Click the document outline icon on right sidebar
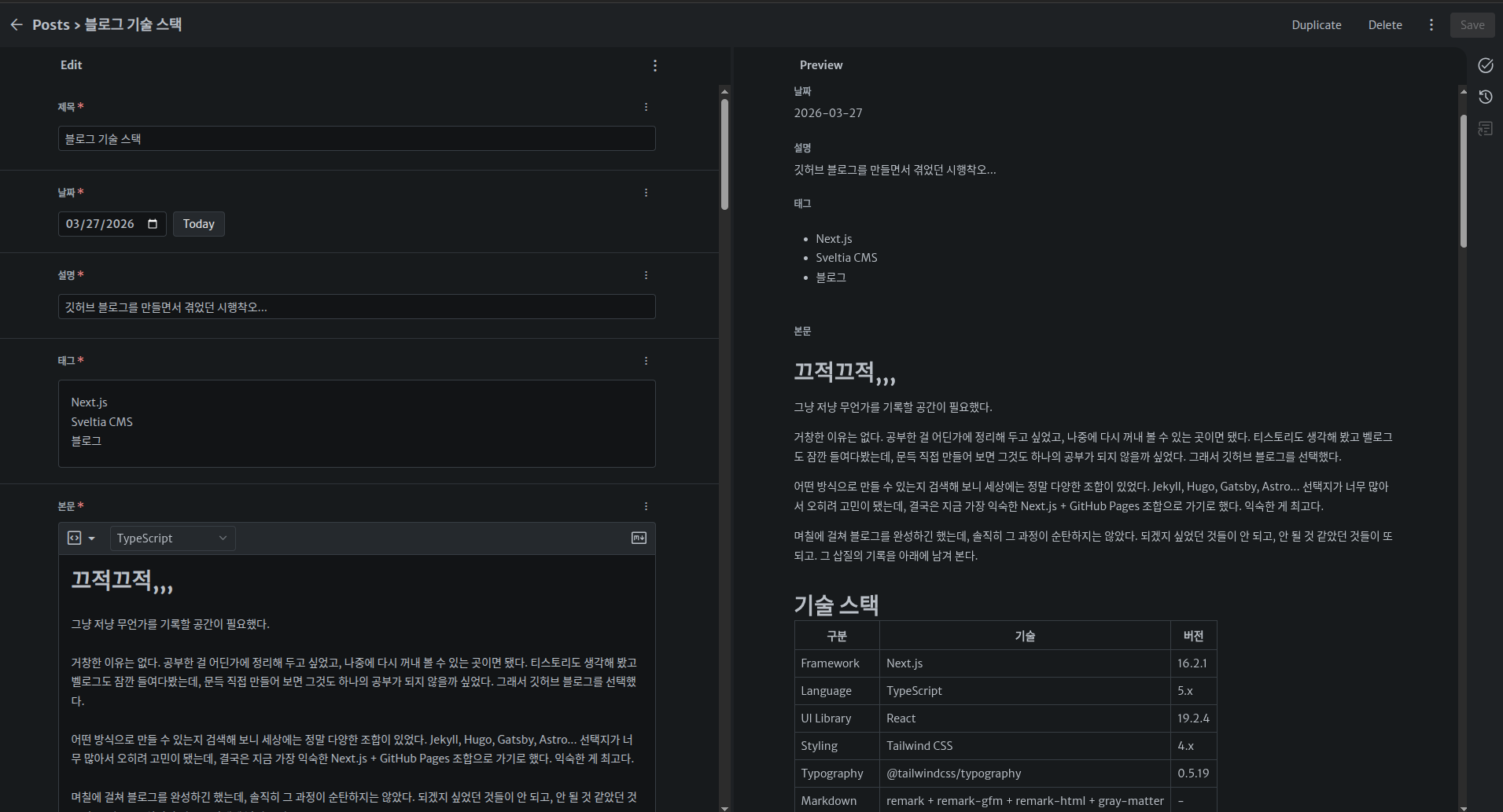 [x=1486, y=128]
